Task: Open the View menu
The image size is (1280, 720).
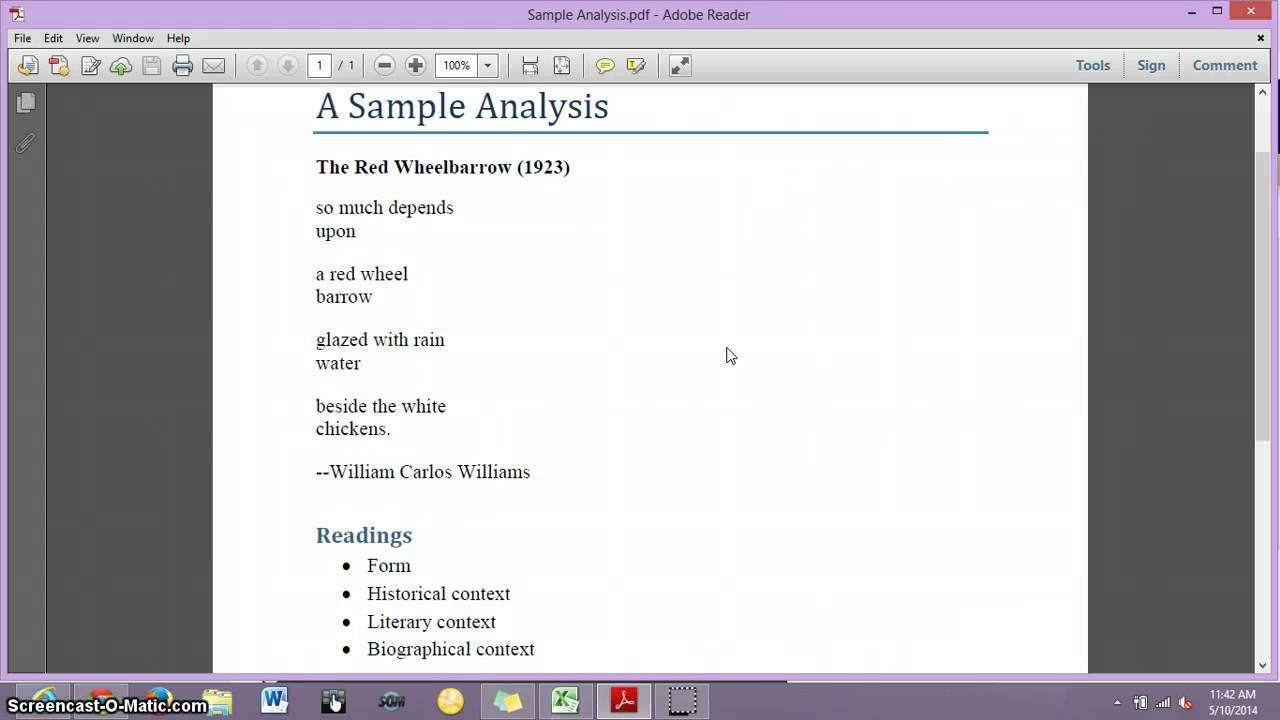Action: (x=88, y=38)
